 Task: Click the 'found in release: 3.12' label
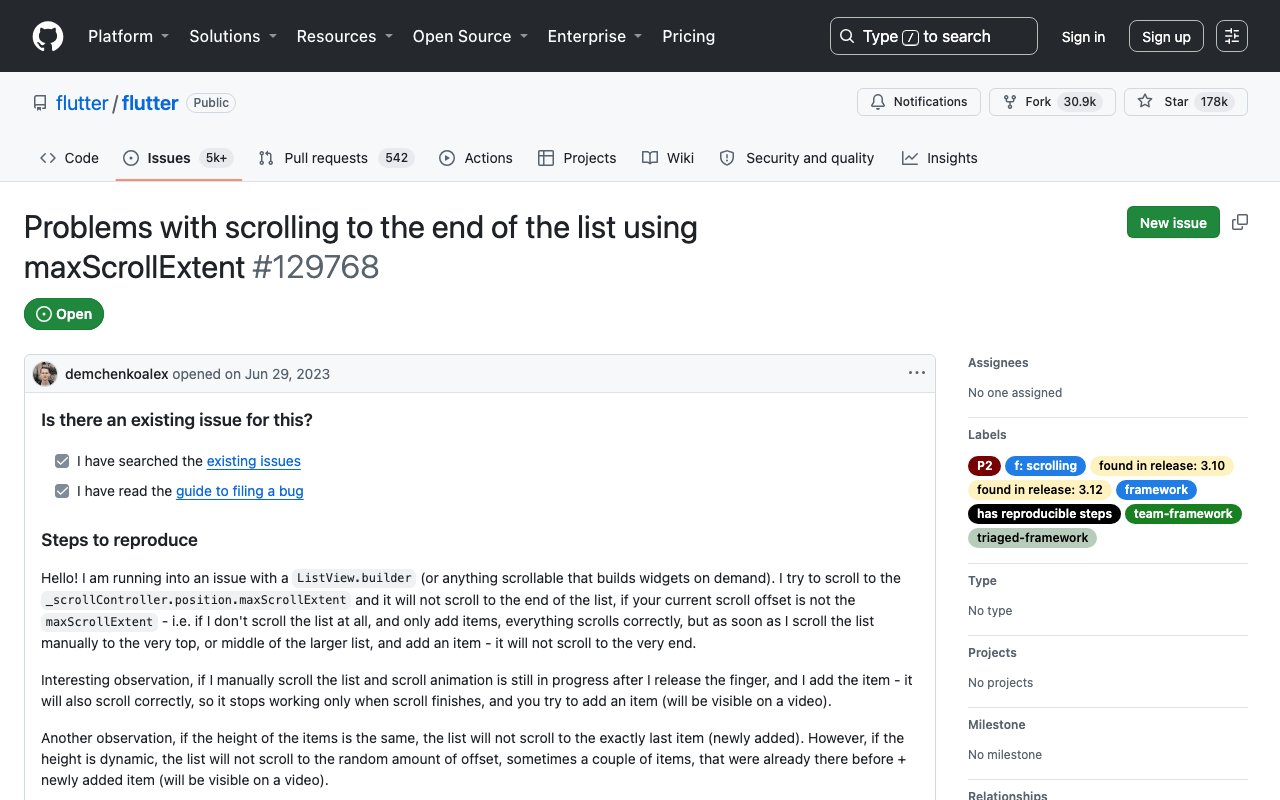pyautogui.click(x=1040, y=490)
